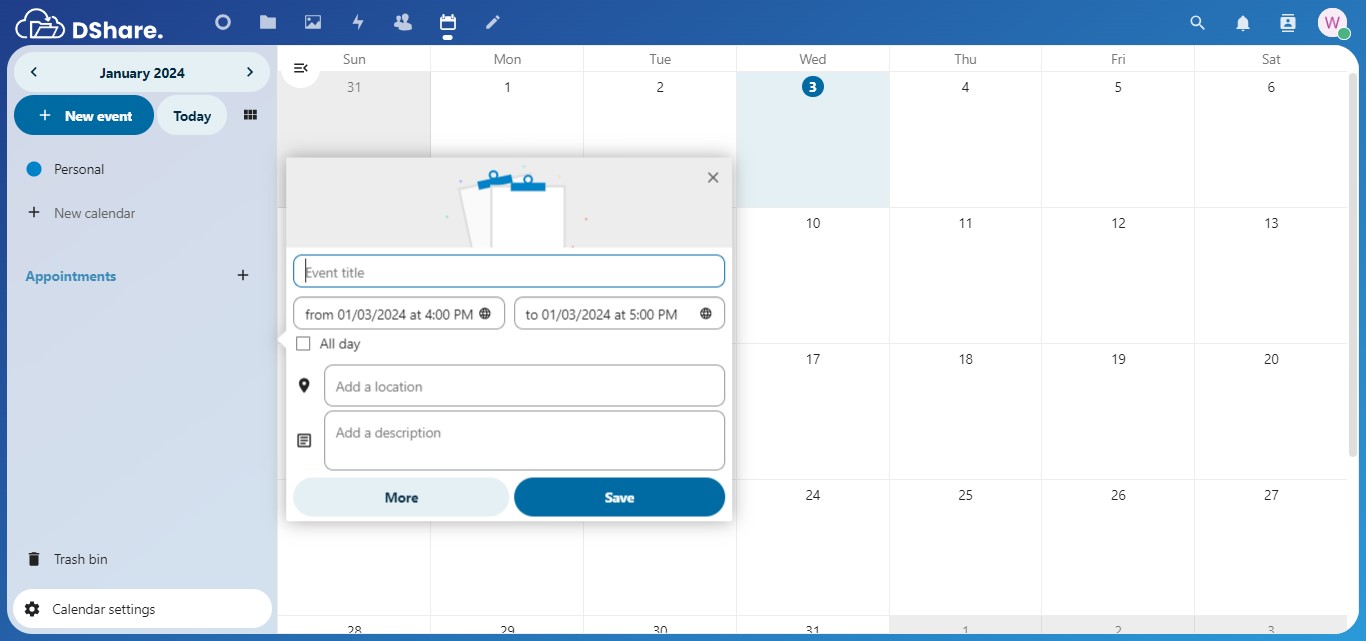The image size is (1366, 641).
Task: Open the Files app icon
Action: 267,22
